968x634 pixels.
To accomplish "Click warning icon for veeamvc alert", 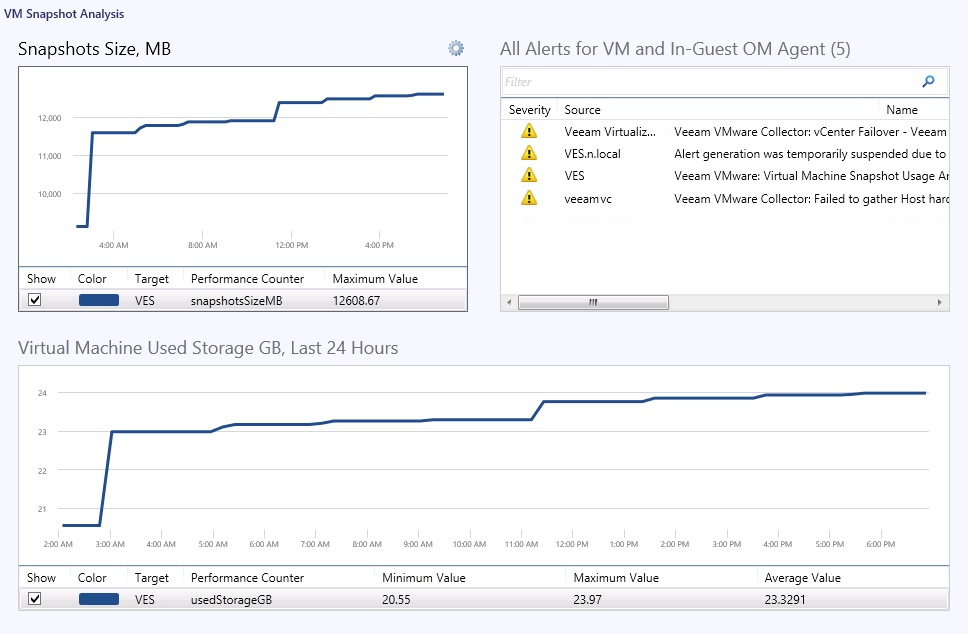I will [x=529, y=198].
